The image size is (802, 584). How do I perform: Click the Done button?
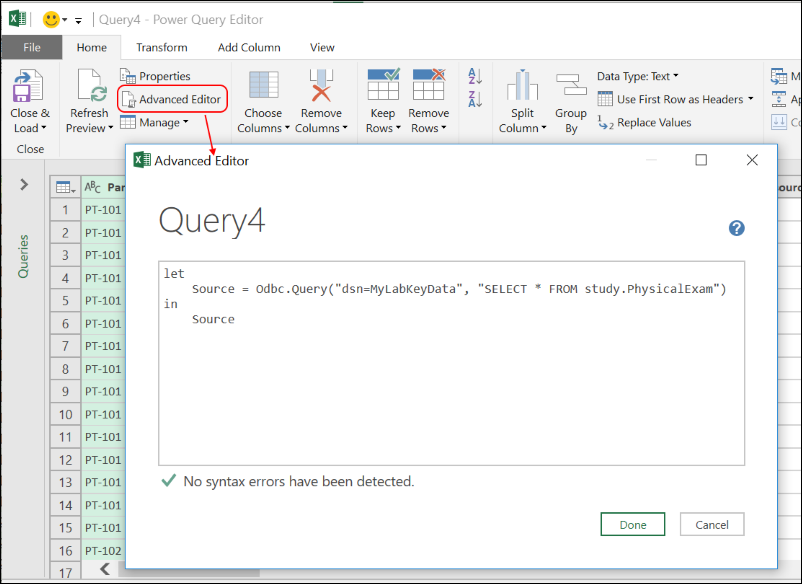coord(633,524)
